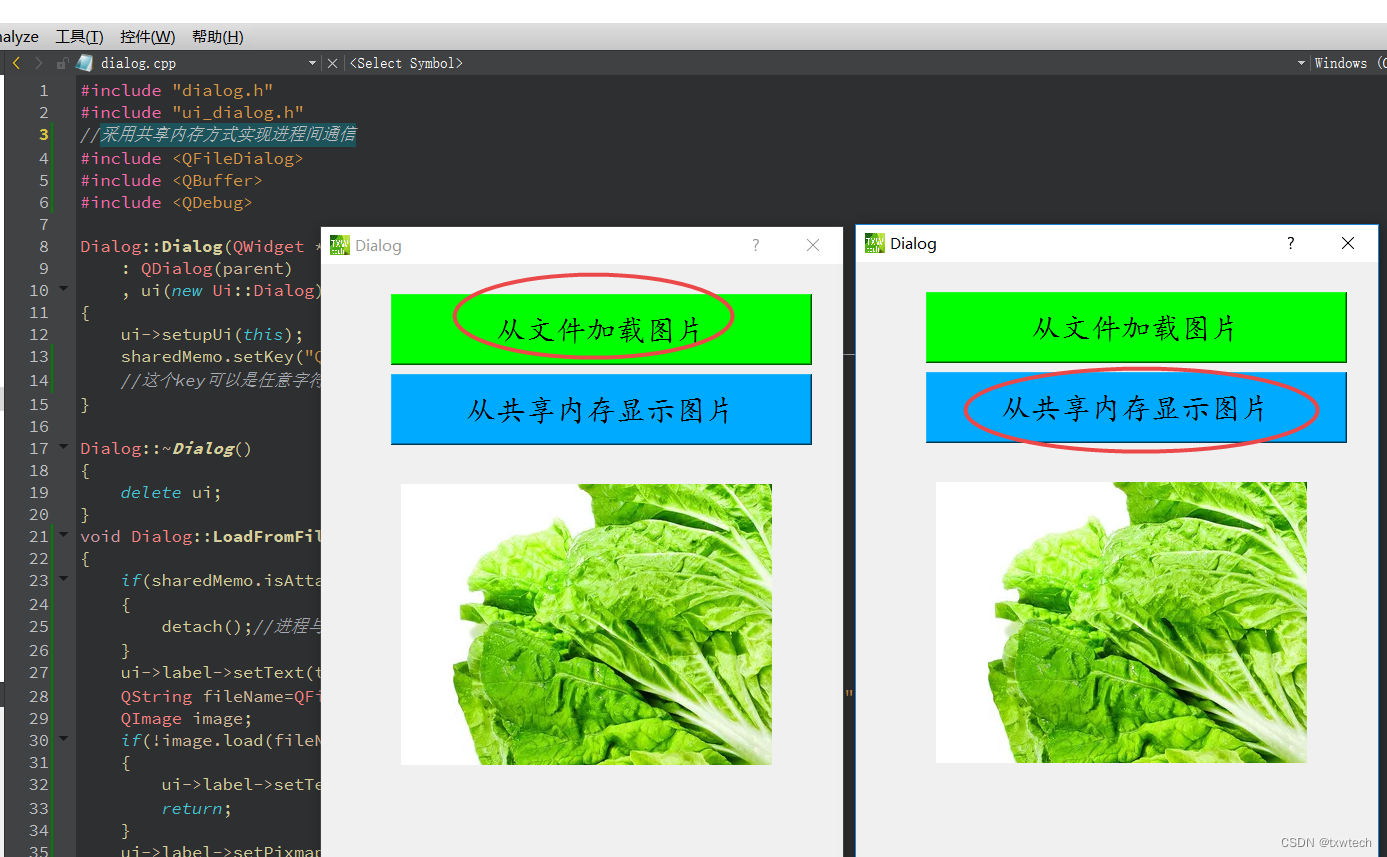Click <QBuffer> on line 5

coord(217,181)
